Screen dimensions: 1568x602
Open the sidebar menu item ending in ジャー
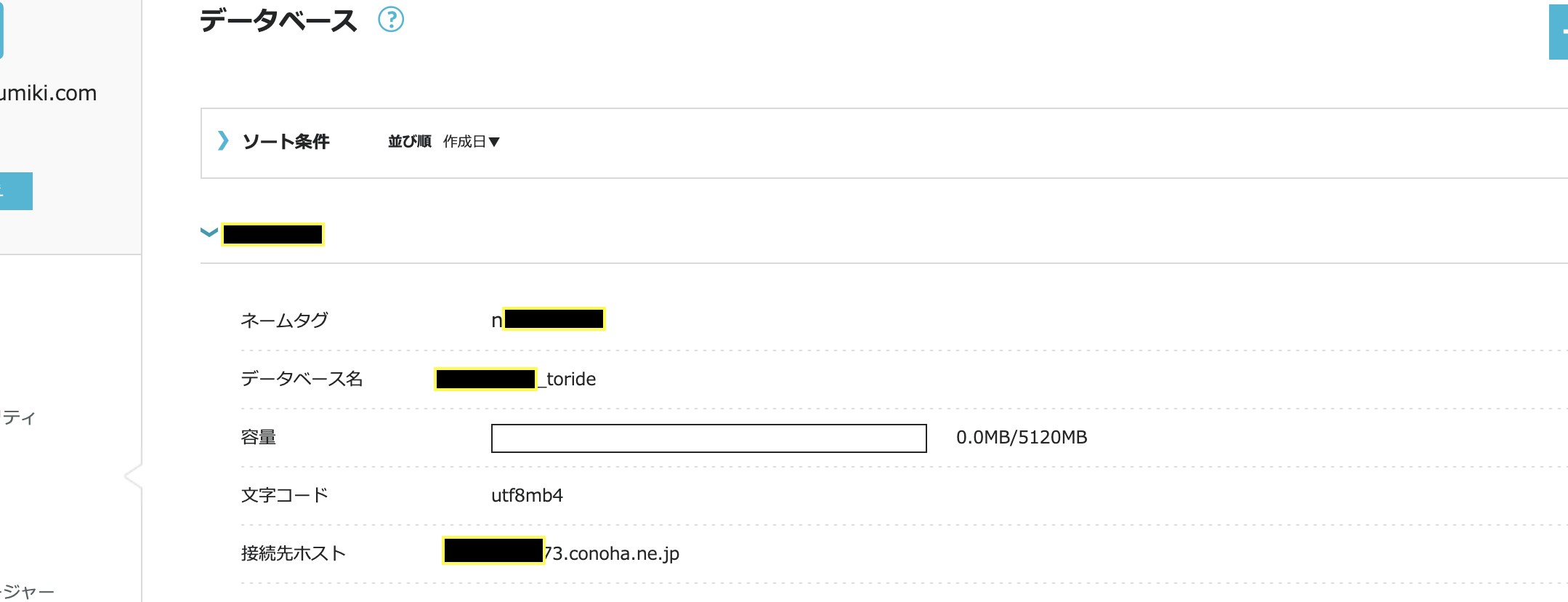[x=28, y=592]
